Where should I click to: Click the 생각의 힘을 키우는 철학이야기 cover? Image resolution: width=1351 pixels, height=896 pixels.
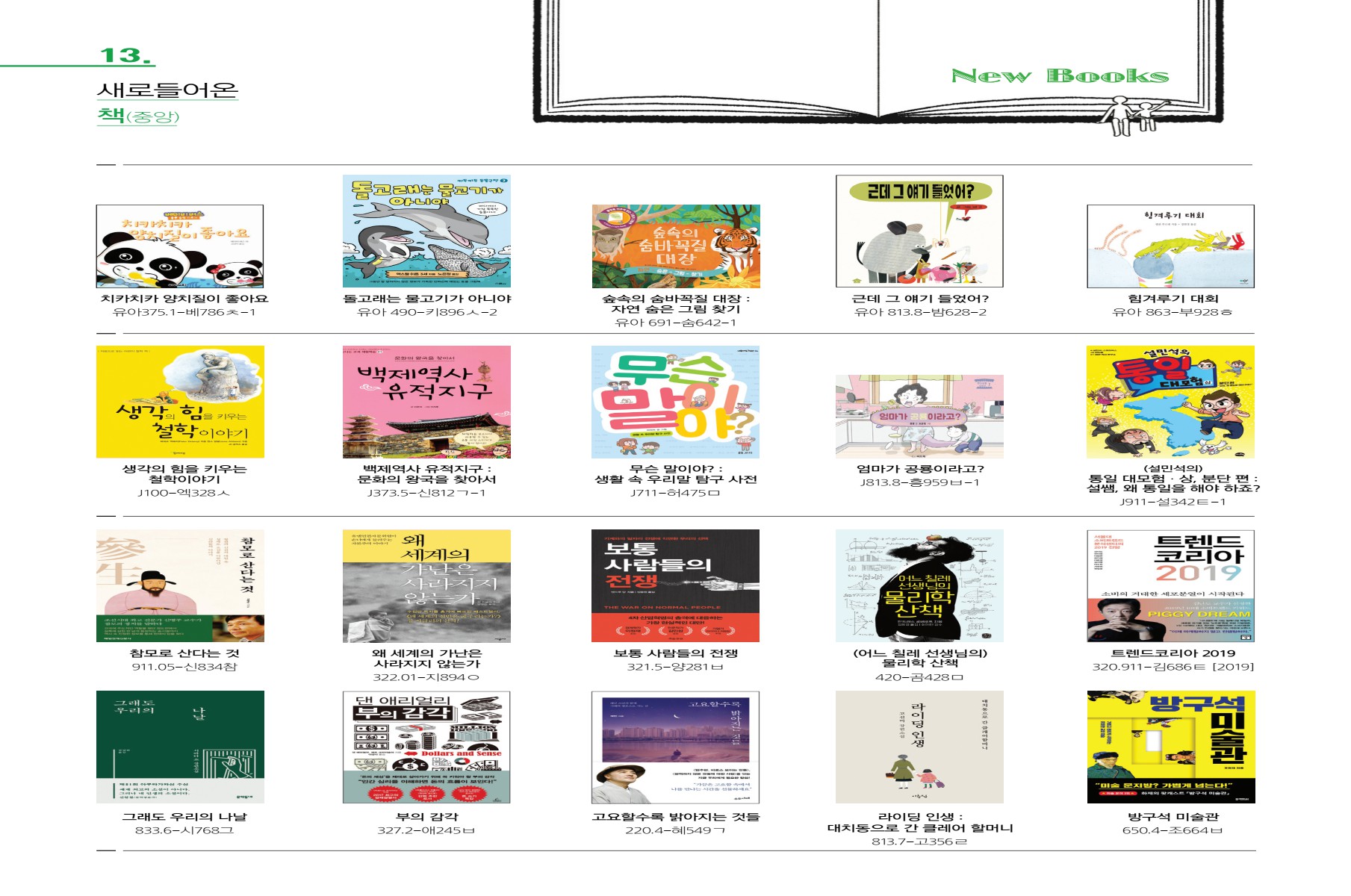pos(180,402)
